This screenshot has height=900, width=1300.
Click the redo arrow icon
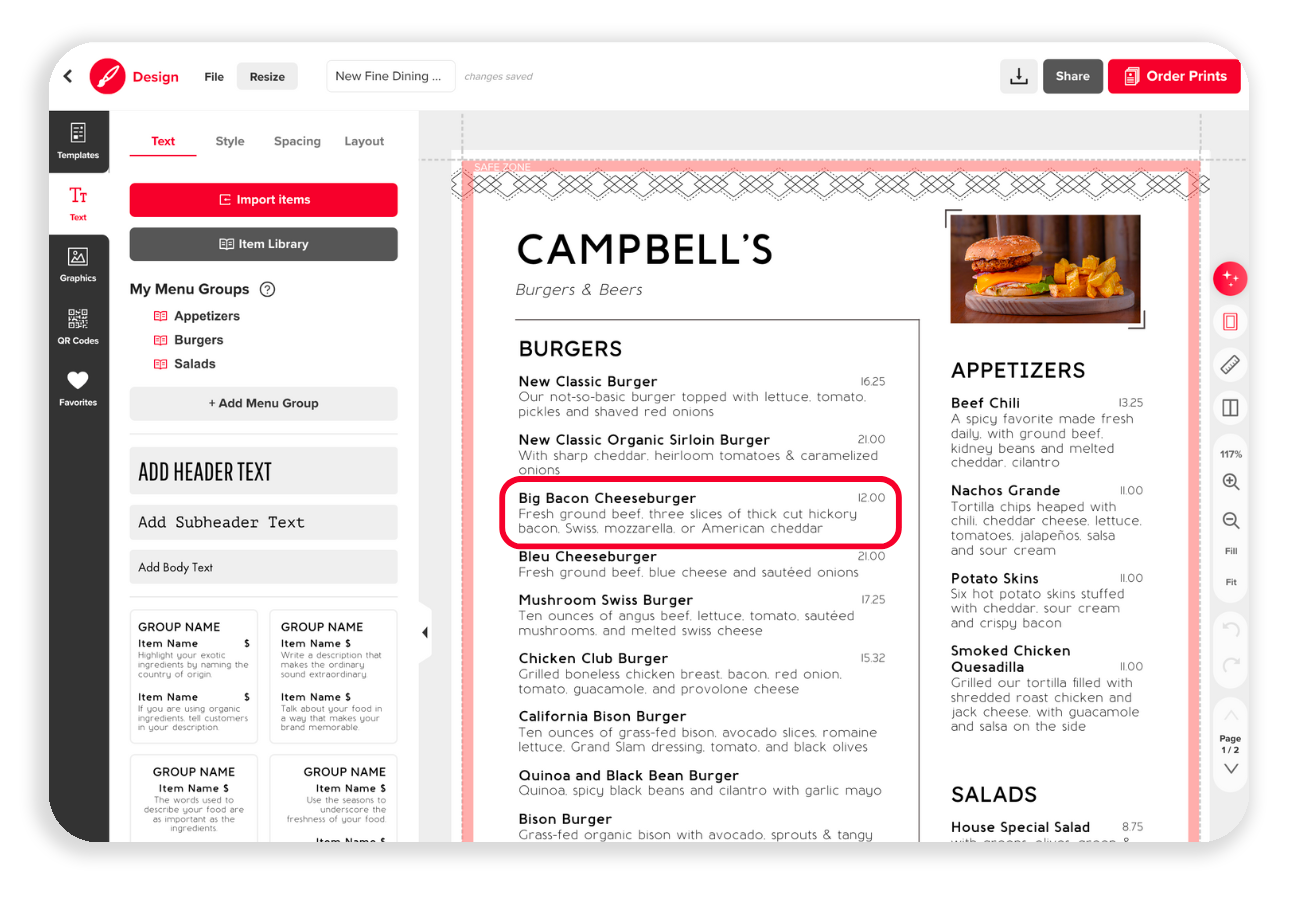coord(1231,663)
